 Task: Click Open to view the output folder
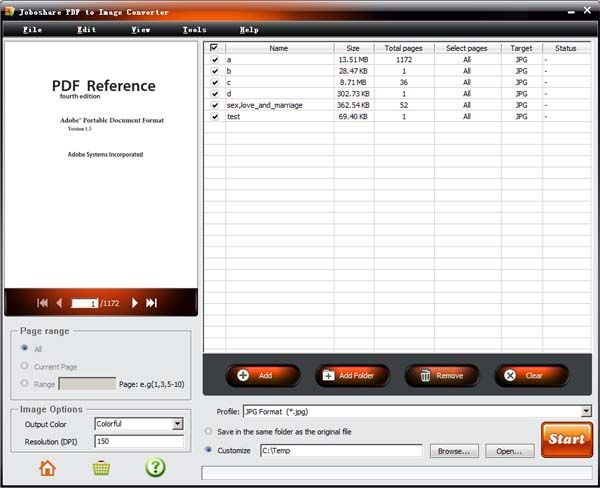509,451
